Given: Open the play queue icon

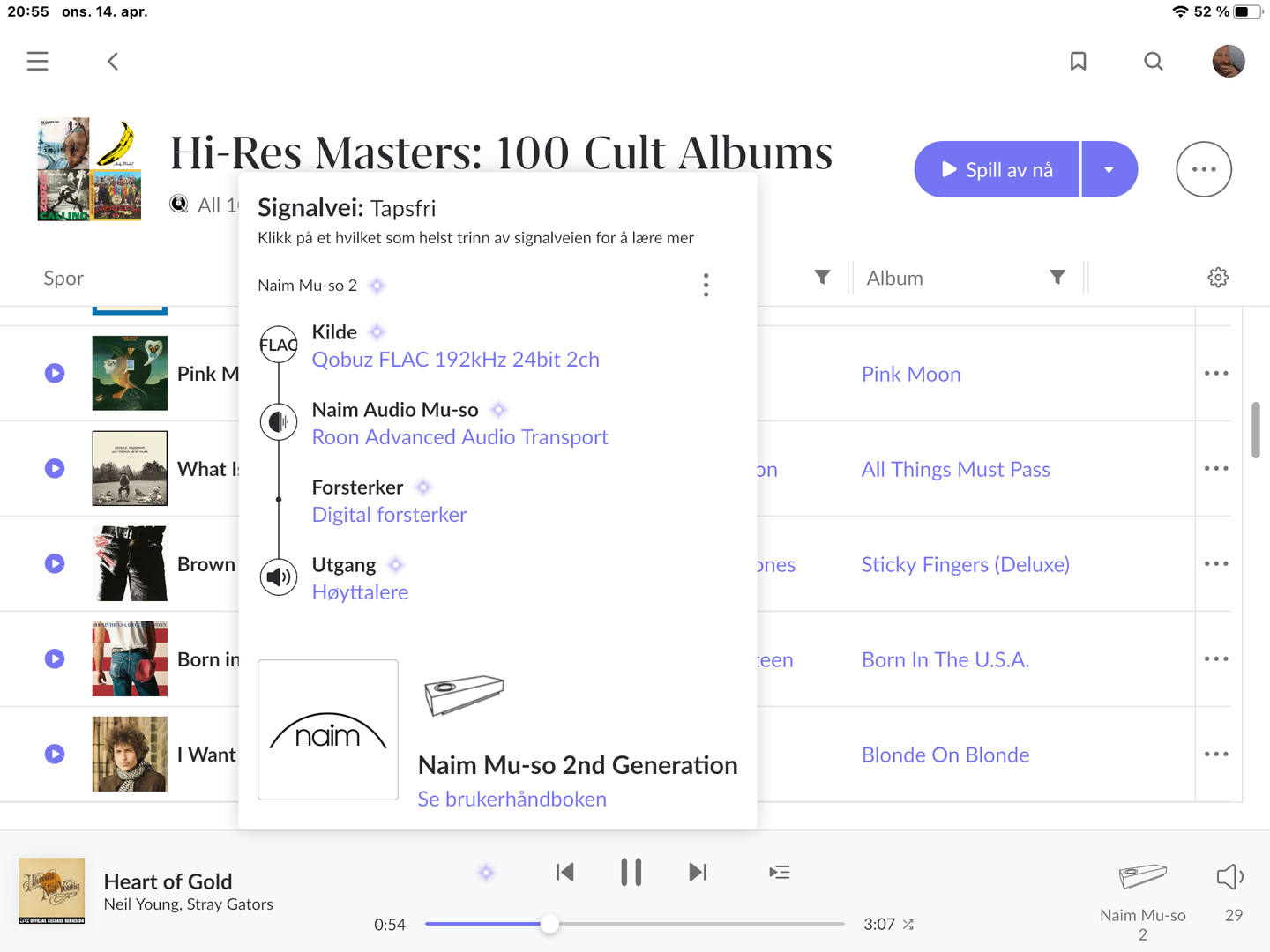Looking at the screenshot, I should coord(780,873).
